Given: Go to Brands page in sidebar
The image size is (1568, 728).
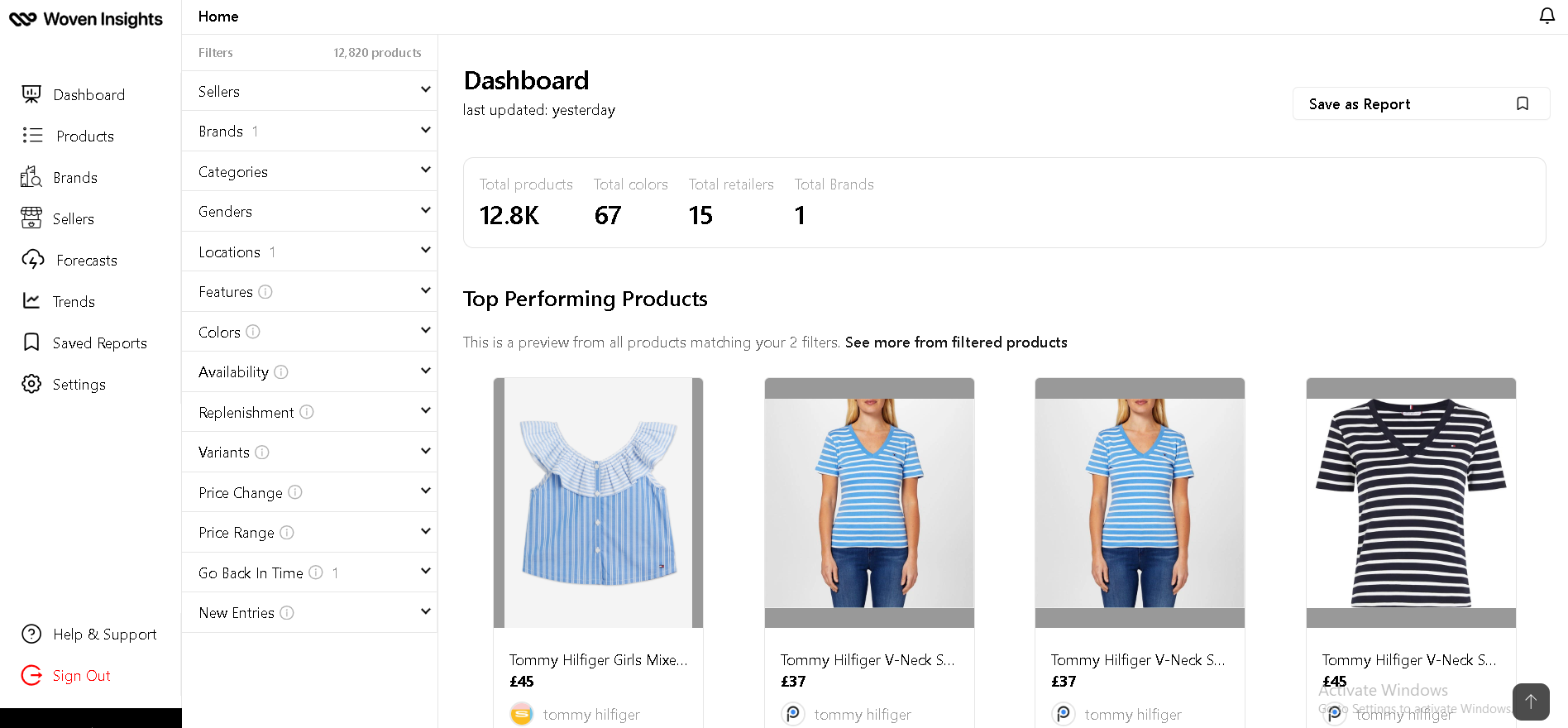Looking at the screenshot, I should (75, 177).
